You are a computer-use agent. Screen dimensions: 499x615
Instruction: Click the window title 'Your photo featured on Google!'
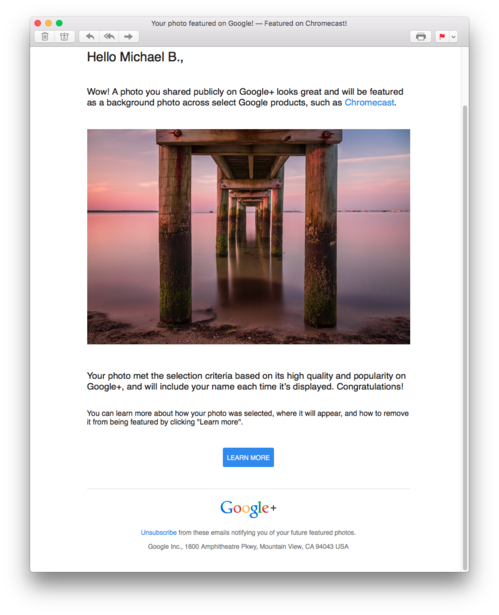[x=202, y=23]
